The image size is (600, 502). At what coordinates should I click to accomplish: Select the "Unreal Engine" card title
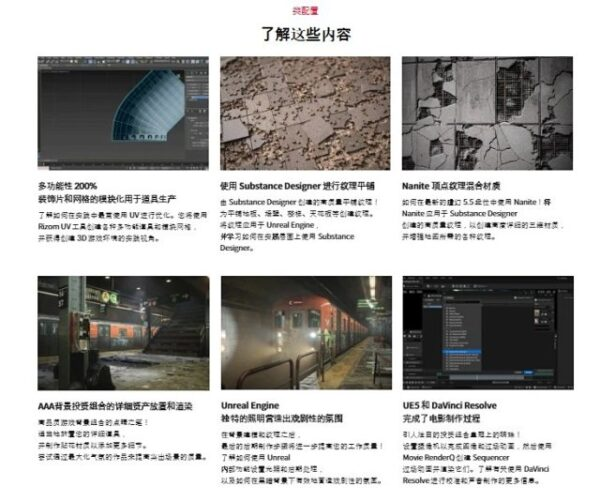pyautogui.click(x=250, y=406)
